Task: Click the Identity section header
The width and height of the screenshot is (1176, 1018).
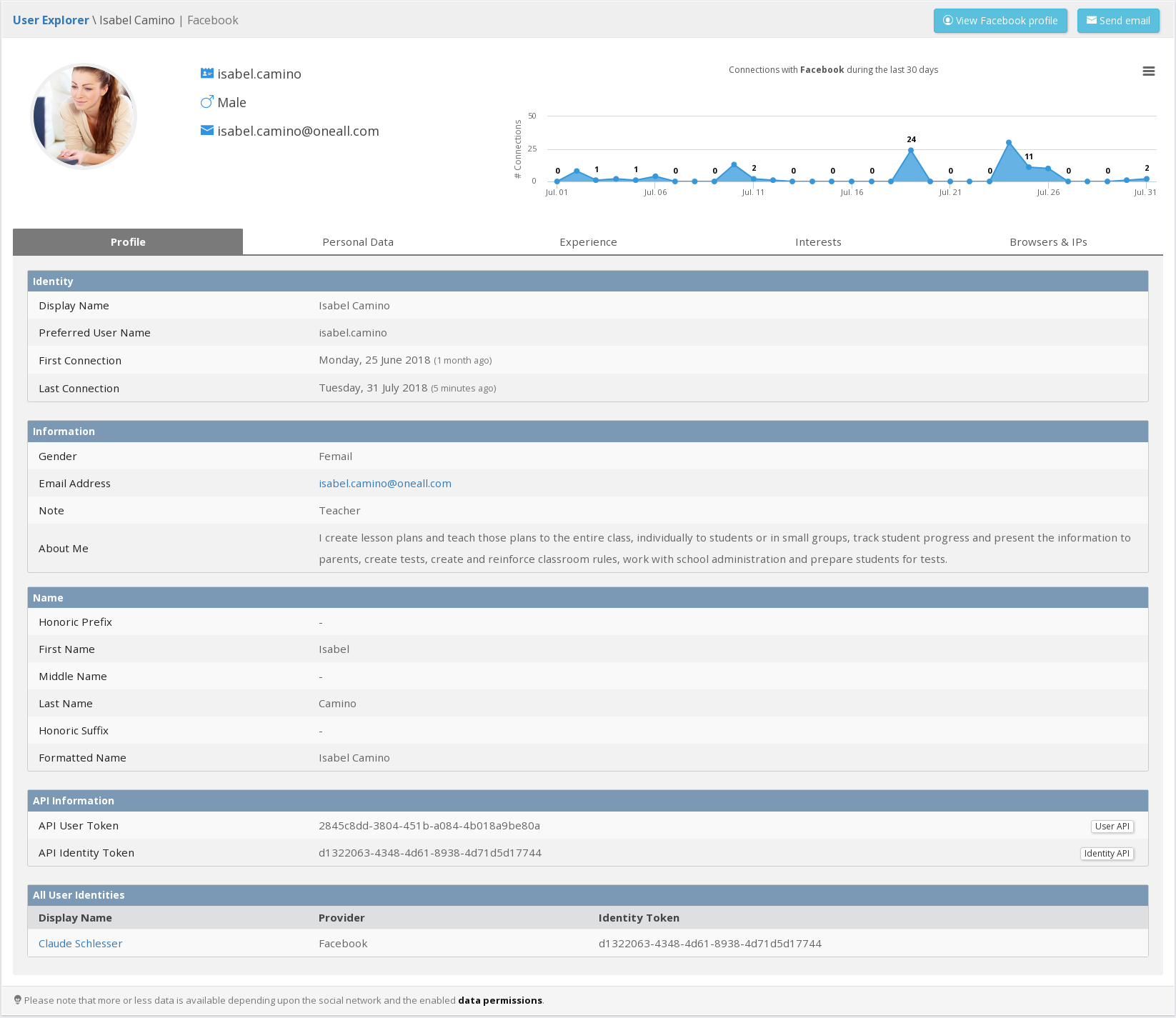Action: pos(588,281)
